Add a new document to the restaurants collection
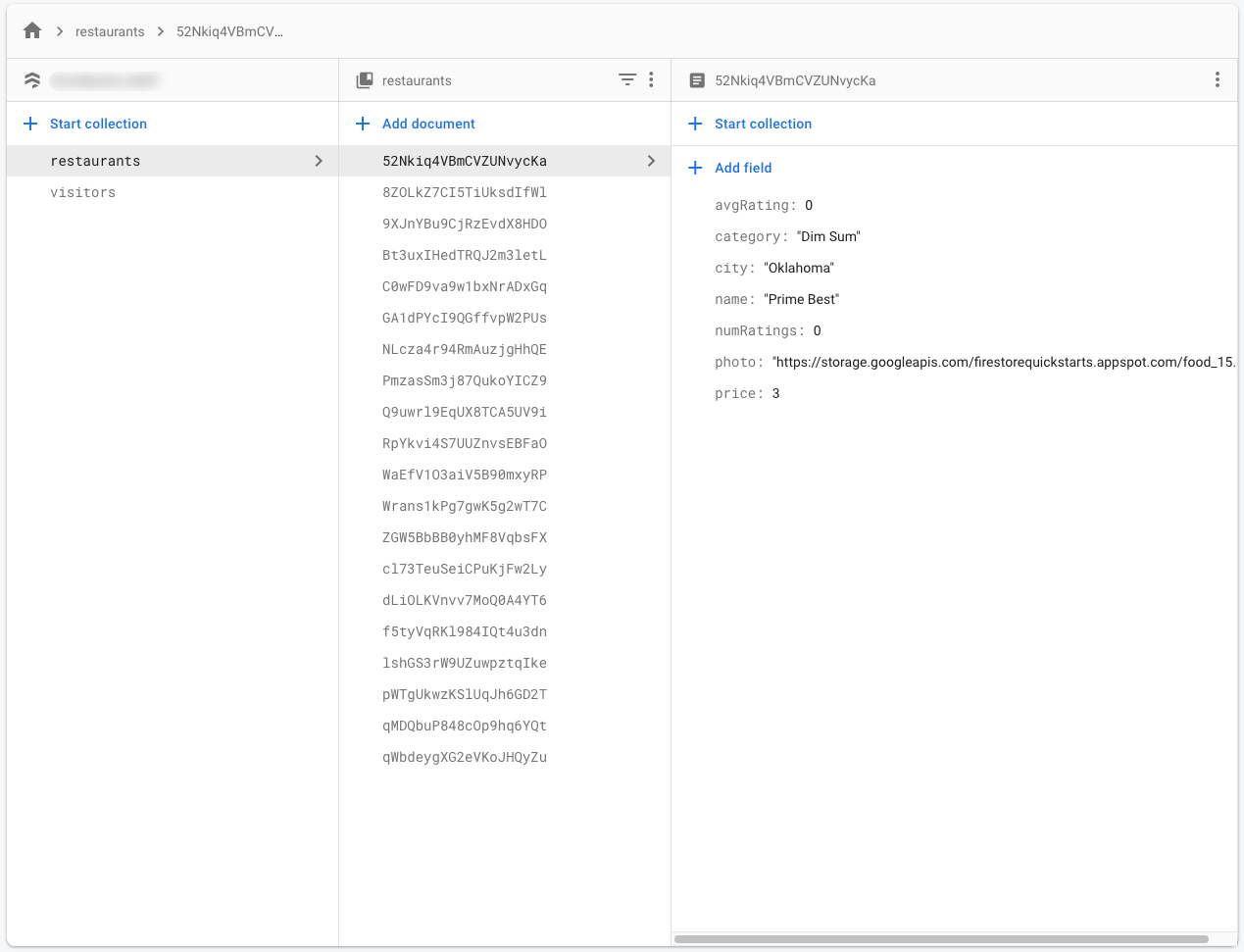Screen dimensions: 1244x952 (x=426, y=124)
